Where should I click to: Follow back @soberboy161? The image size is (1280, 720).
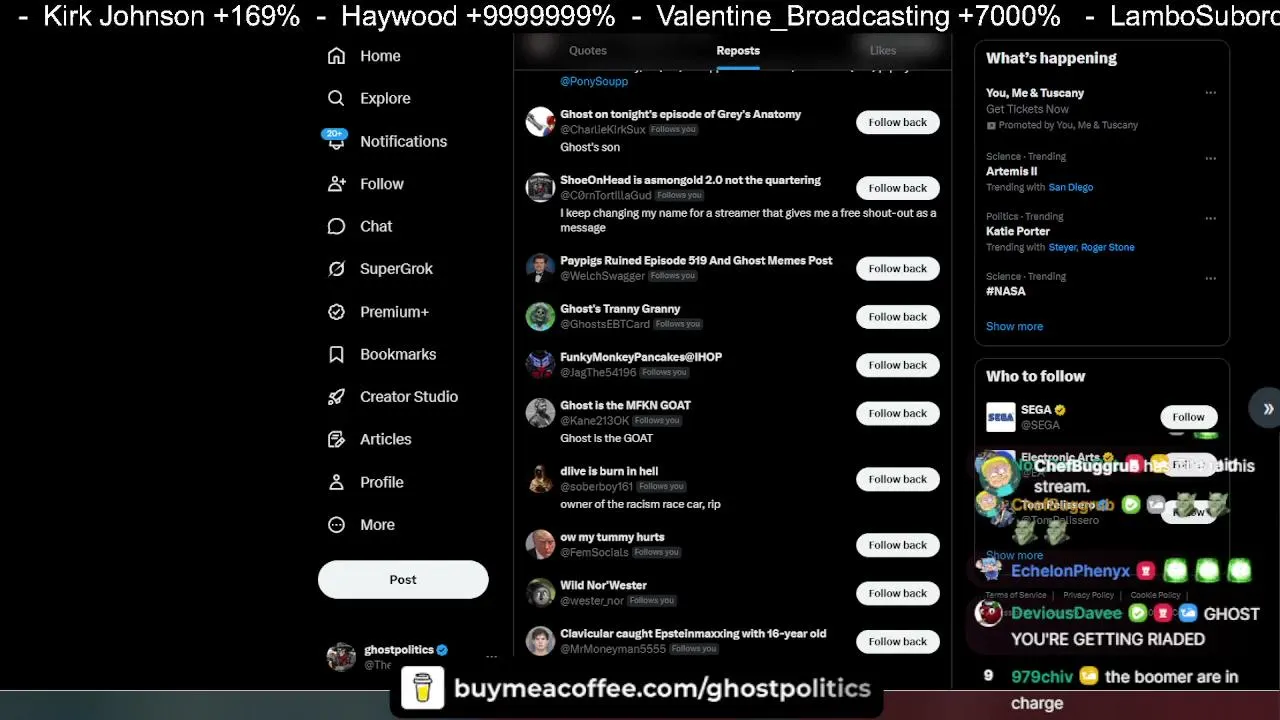(898, 479)
